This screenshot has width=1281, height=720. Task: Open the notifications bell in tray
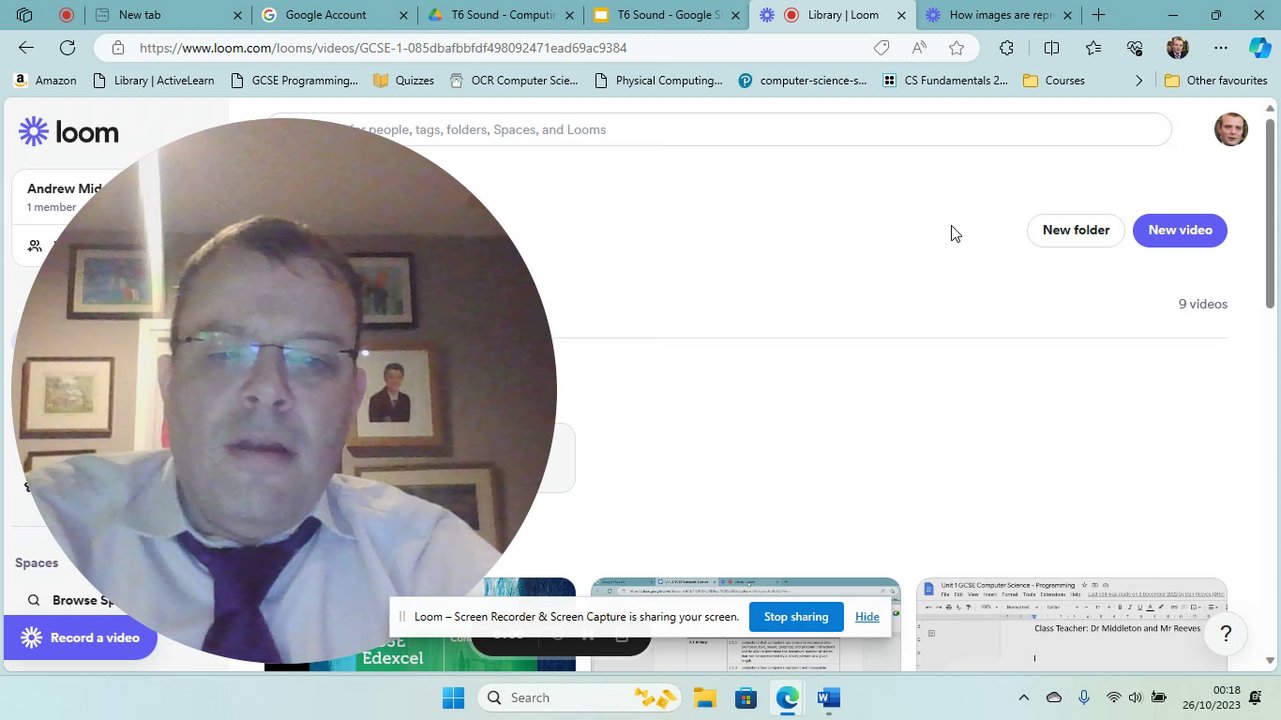click(x=1256, y=697)
